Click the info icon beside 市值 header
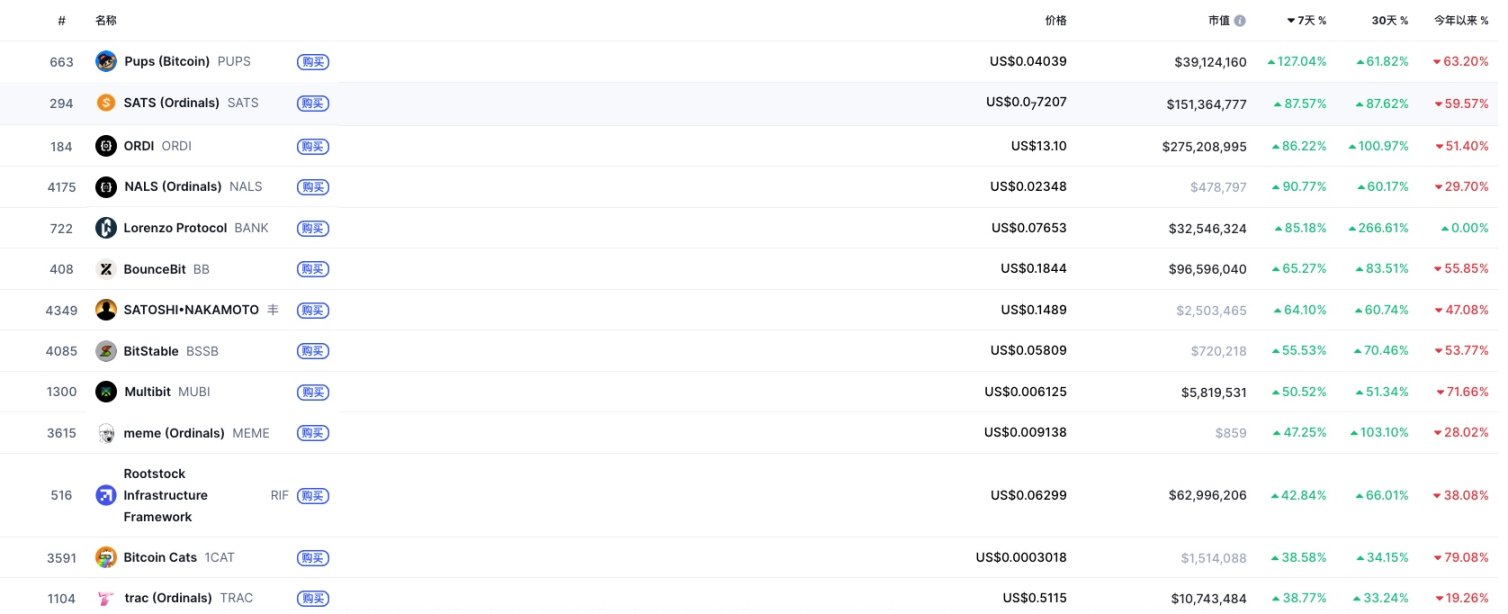 [1240, 21]
